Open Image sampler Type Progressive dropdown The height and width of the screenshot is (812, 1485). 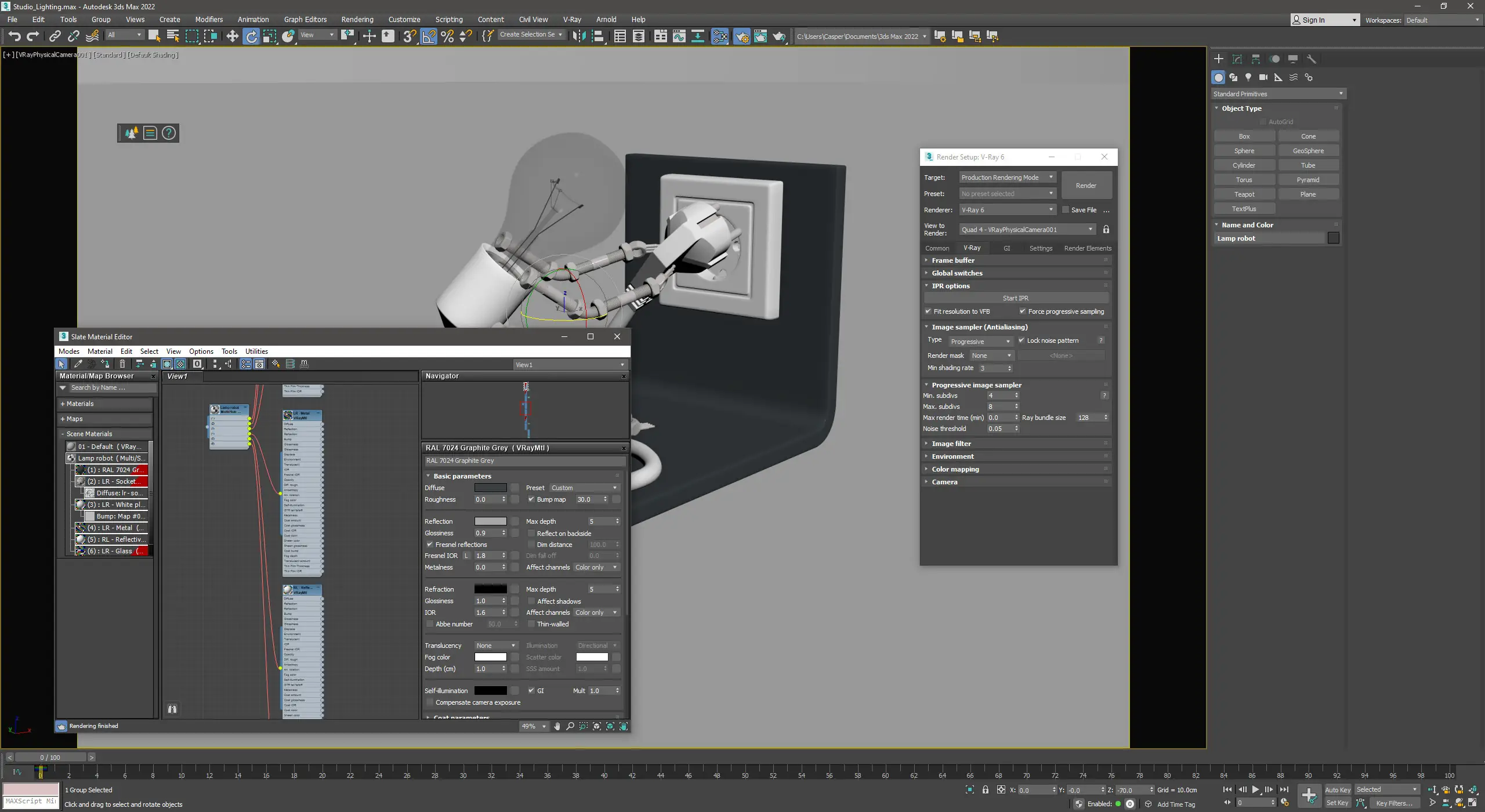[x=980, y=342]
